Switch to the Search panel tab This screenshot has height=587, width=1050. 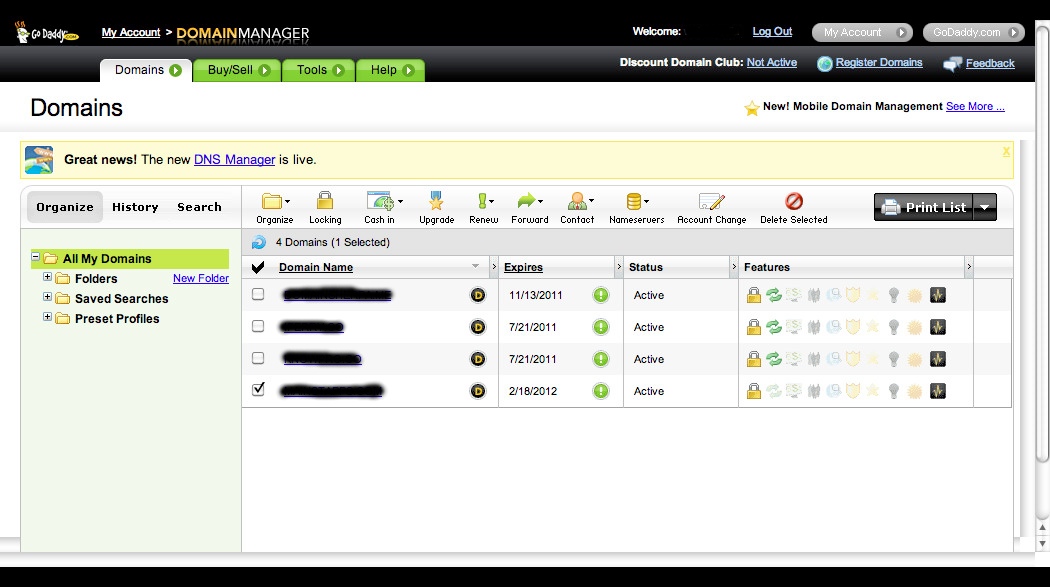tap(199, 207)
